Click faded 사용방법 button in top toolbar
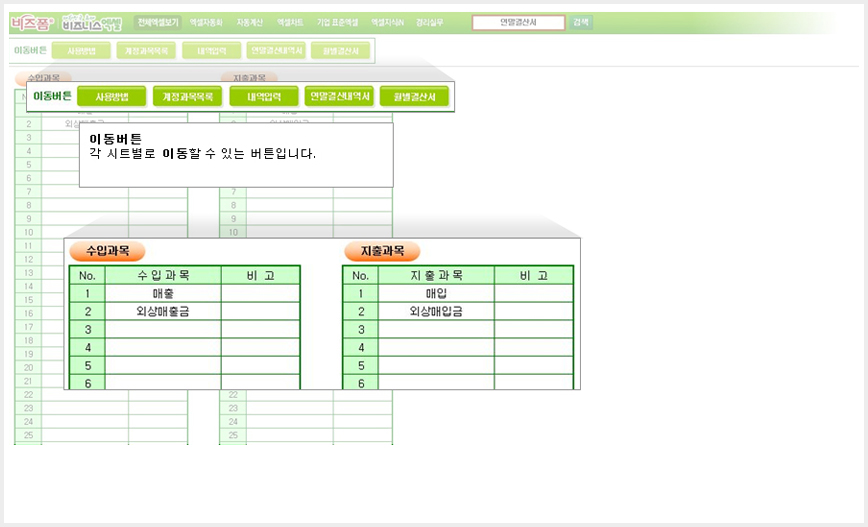Image resolution: width=868 pixels, height=527 pixels. coord(81,51)
